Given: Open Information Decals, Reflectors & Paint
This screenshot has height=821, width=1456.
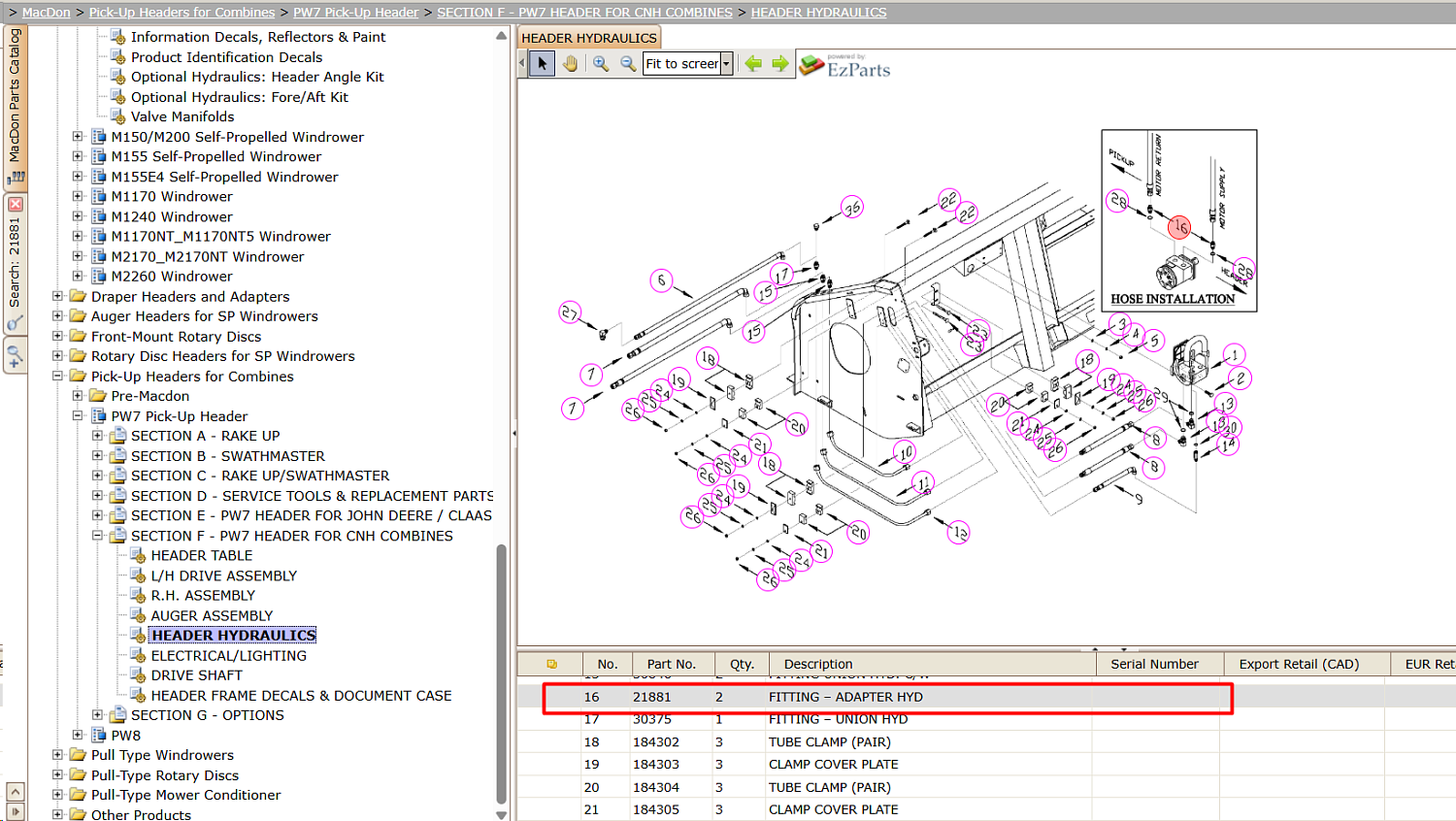Looking at the screenshot, I should [258, 37].
